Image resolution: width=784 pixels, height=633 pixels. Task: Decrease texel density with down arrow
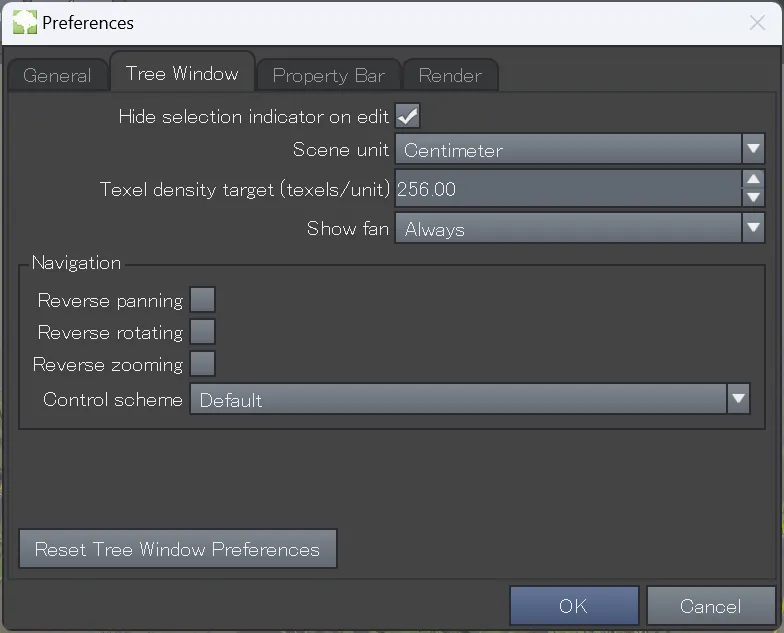[x=754, y=198]
